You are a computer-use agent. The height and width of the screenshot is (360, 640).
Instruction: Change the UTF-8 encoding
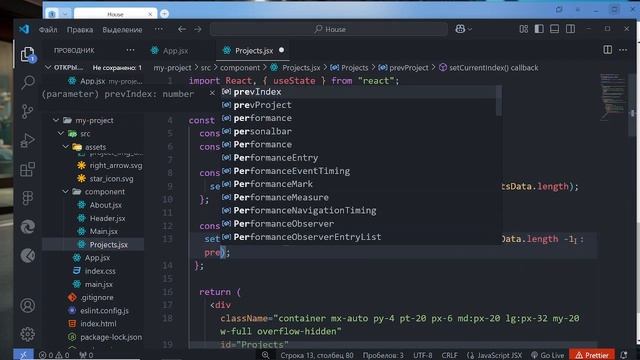tap(422, 355)
